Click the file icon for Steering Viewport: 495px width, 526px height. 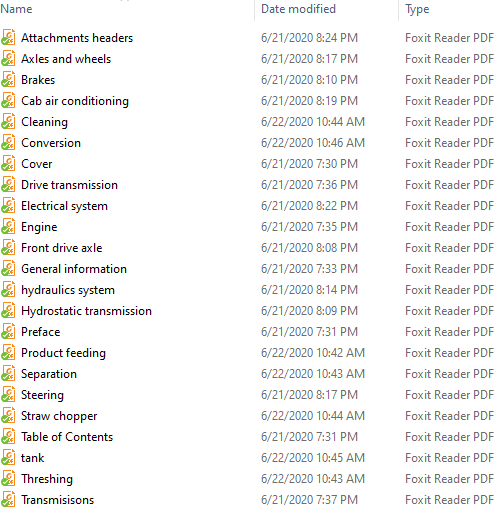8,394
